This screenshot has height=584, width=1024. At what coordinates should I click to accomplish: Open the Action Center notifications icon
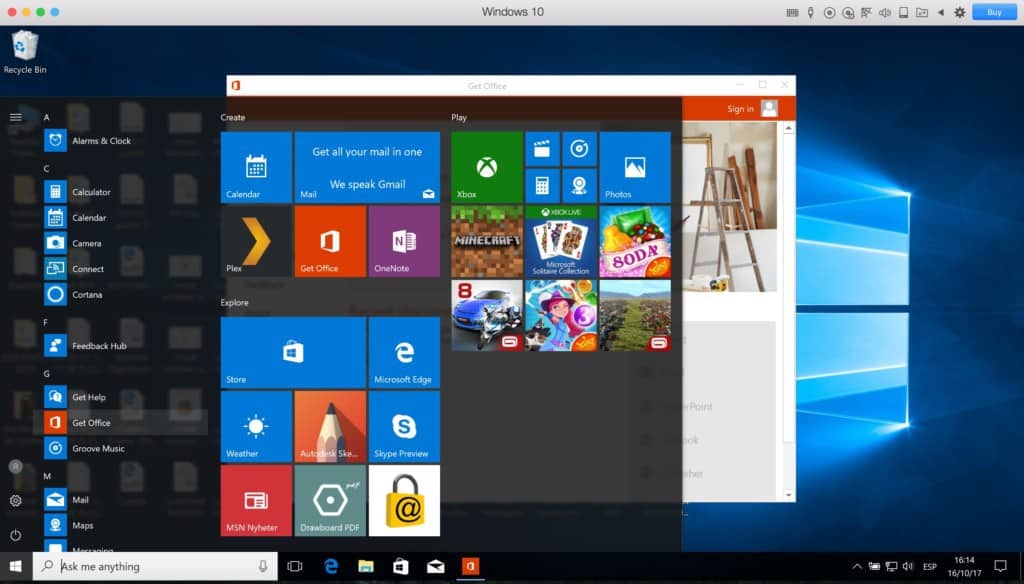(1000, 566)
